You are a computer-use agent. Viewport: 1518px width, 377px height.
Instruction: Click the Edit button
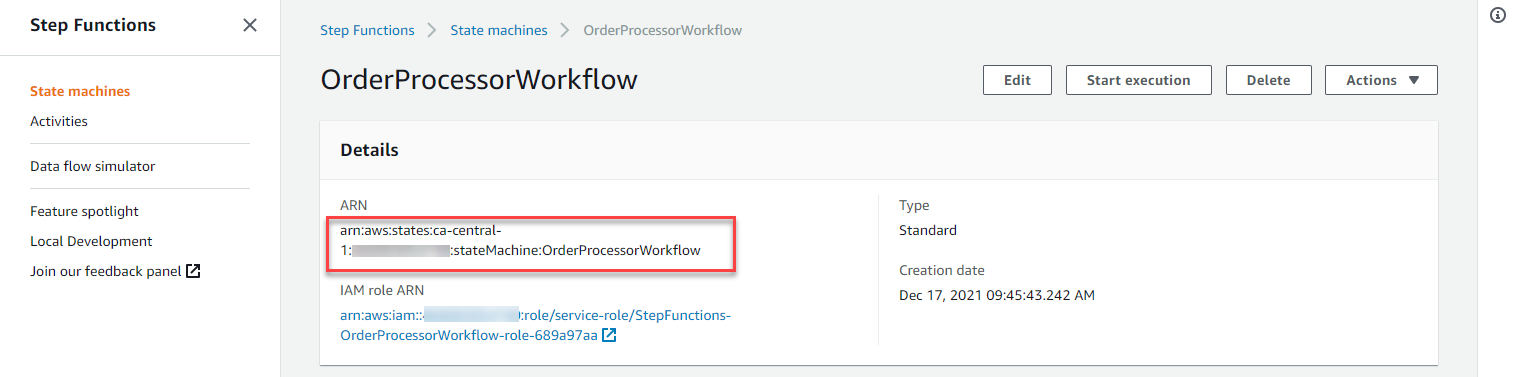click(x=1017, y=80)
